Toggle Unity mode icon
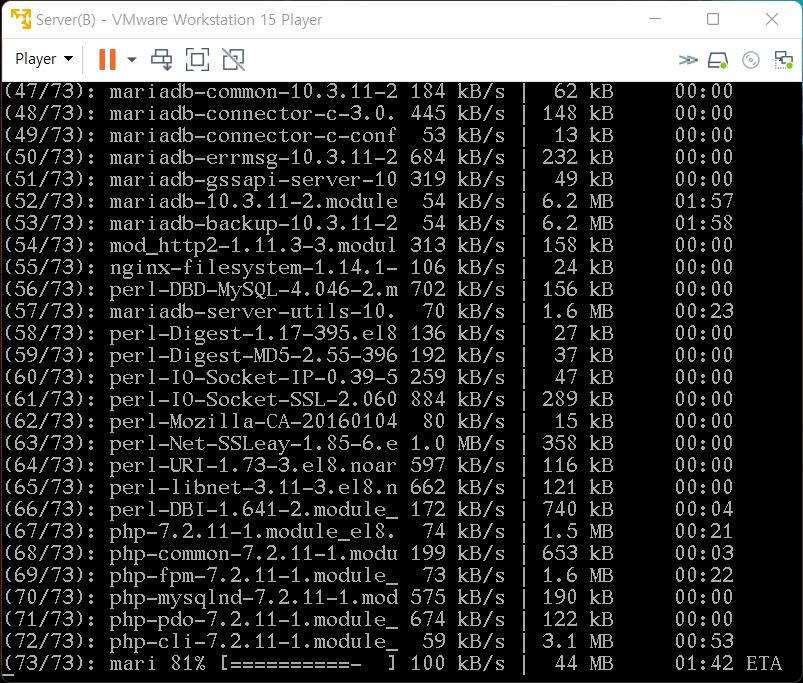 click(x=234, y=59)
